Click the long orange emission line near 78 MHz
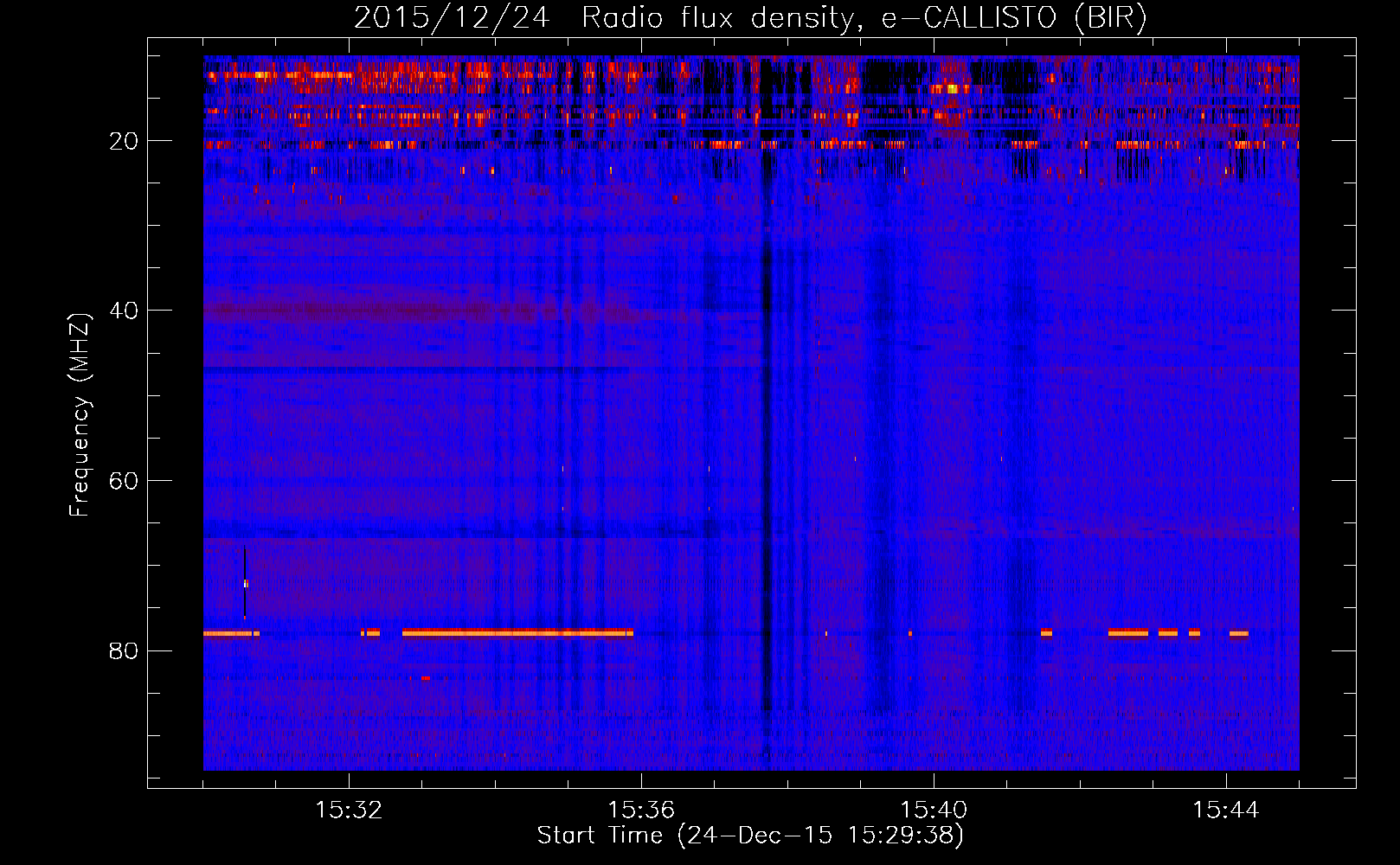This screenshot has height=865, width=1400. click(x=517, y=633)
